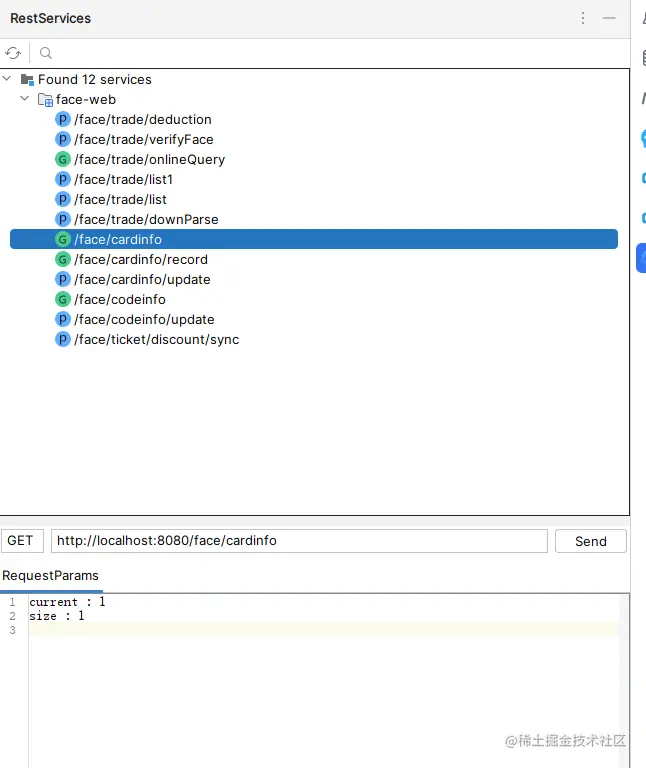Click GET icon of /face/codeinfo
Image resolution: width=646 pixels, height=768 pixels.
[x=62, y=299]
